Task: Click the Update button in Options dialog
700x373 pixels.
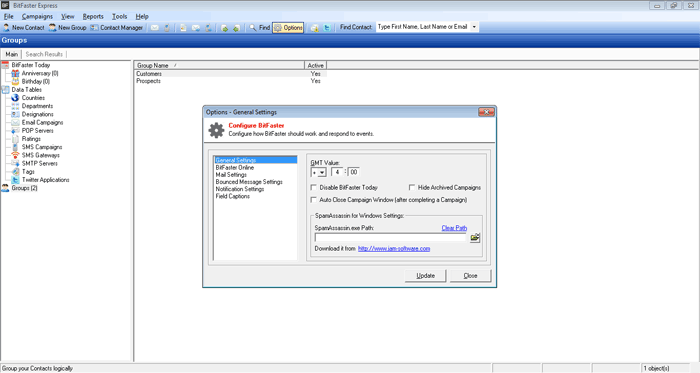Action: coord(425,276)
